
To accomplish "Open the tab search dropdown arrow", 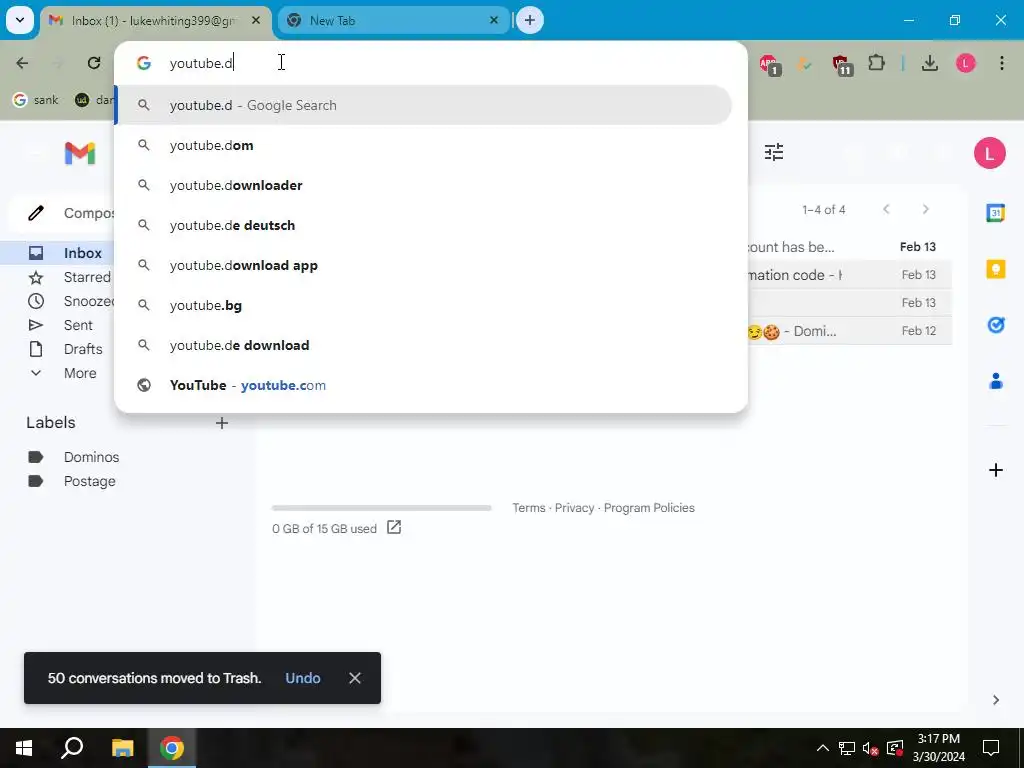I will (20, 20).
